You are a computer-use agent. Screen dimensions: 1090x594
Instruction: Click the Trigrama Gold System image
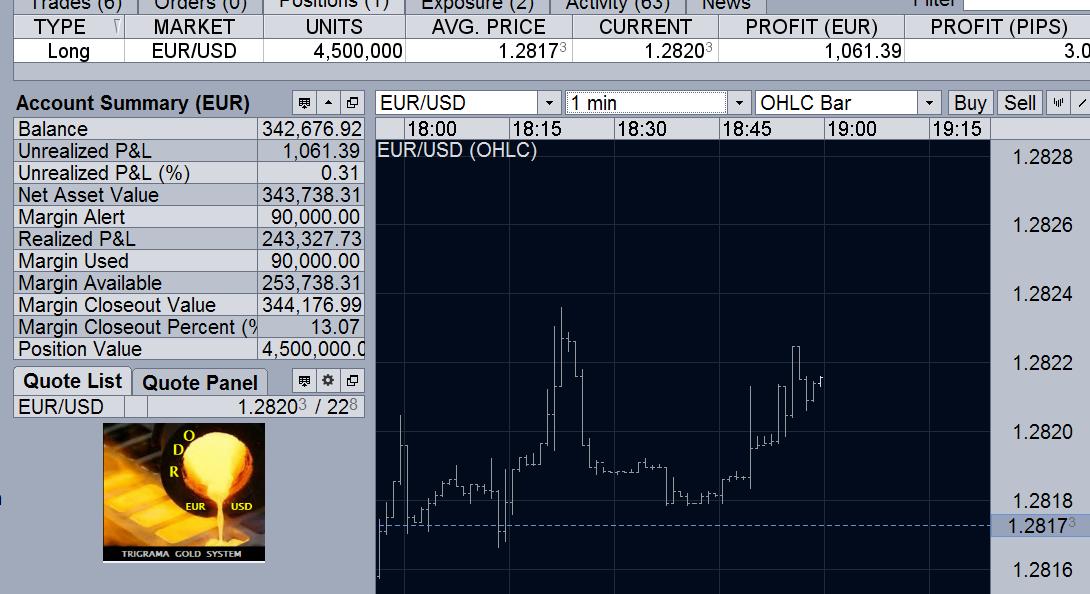click(184, 492)
